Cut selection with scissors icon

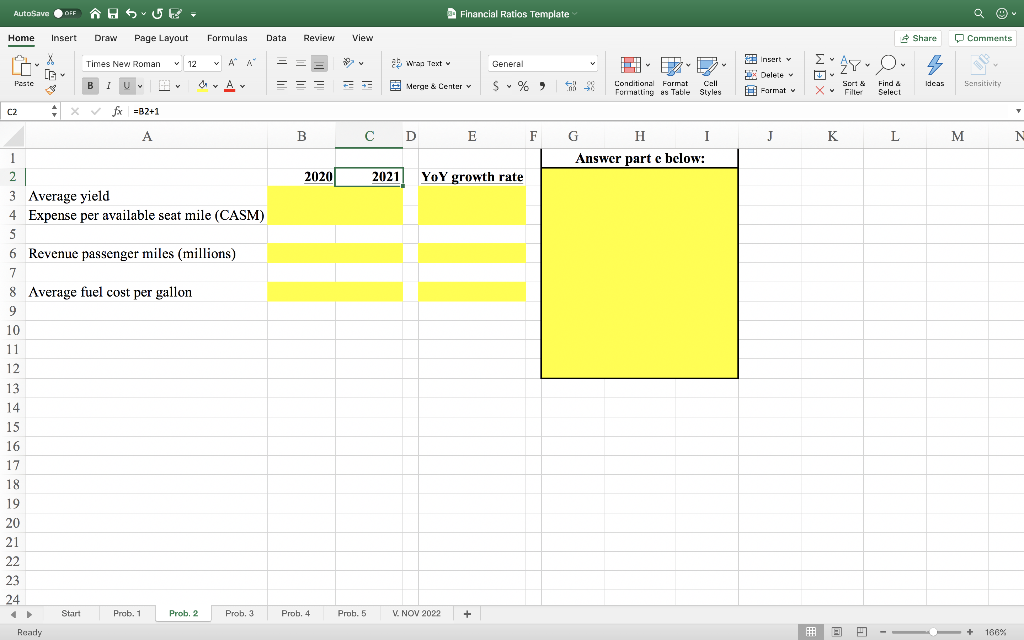coord(50,59)
